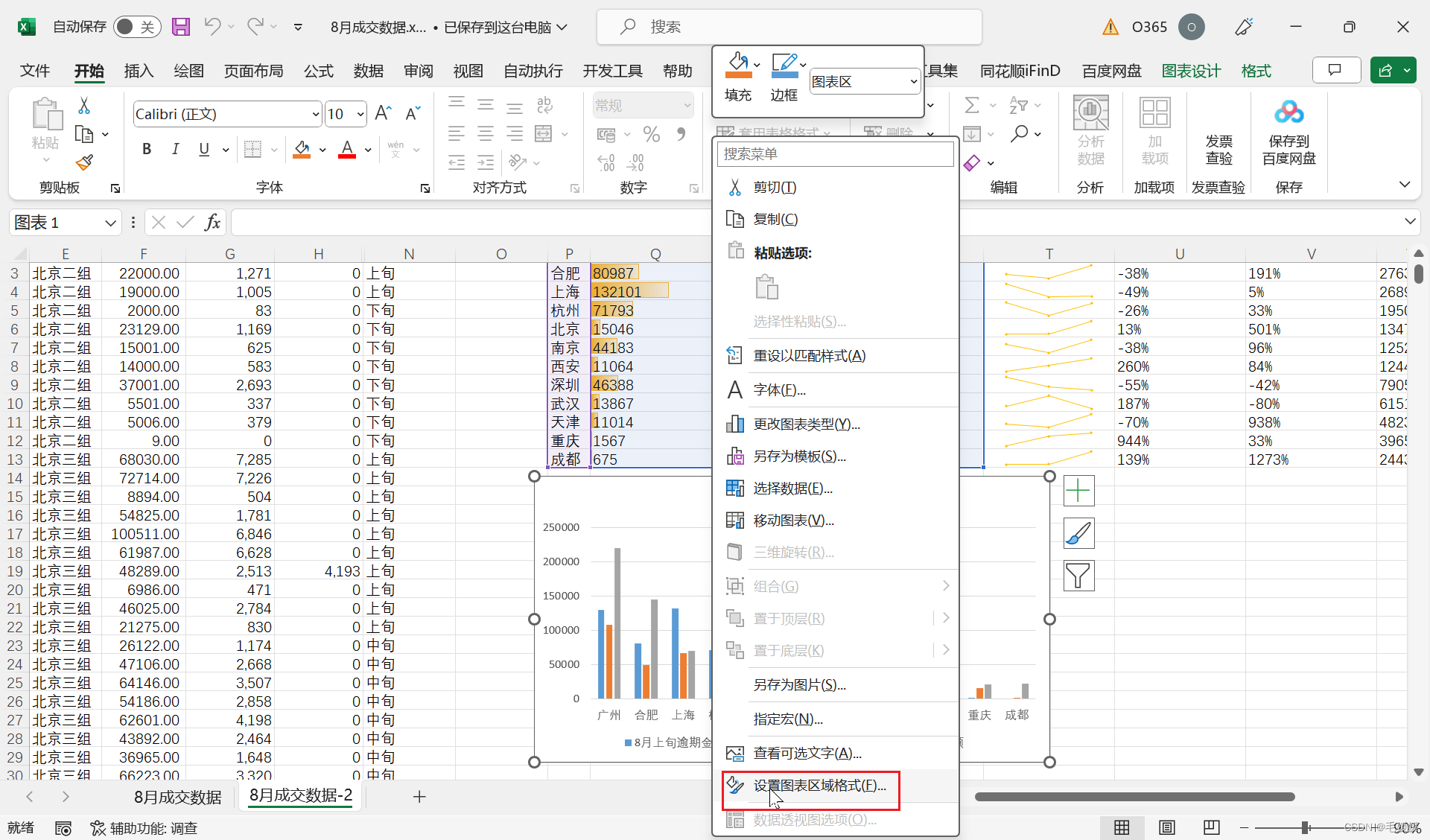This screenshot has height=840, width=1430.
Task: Open the 插入 ribbon tab
Action: tap(139, 71)
